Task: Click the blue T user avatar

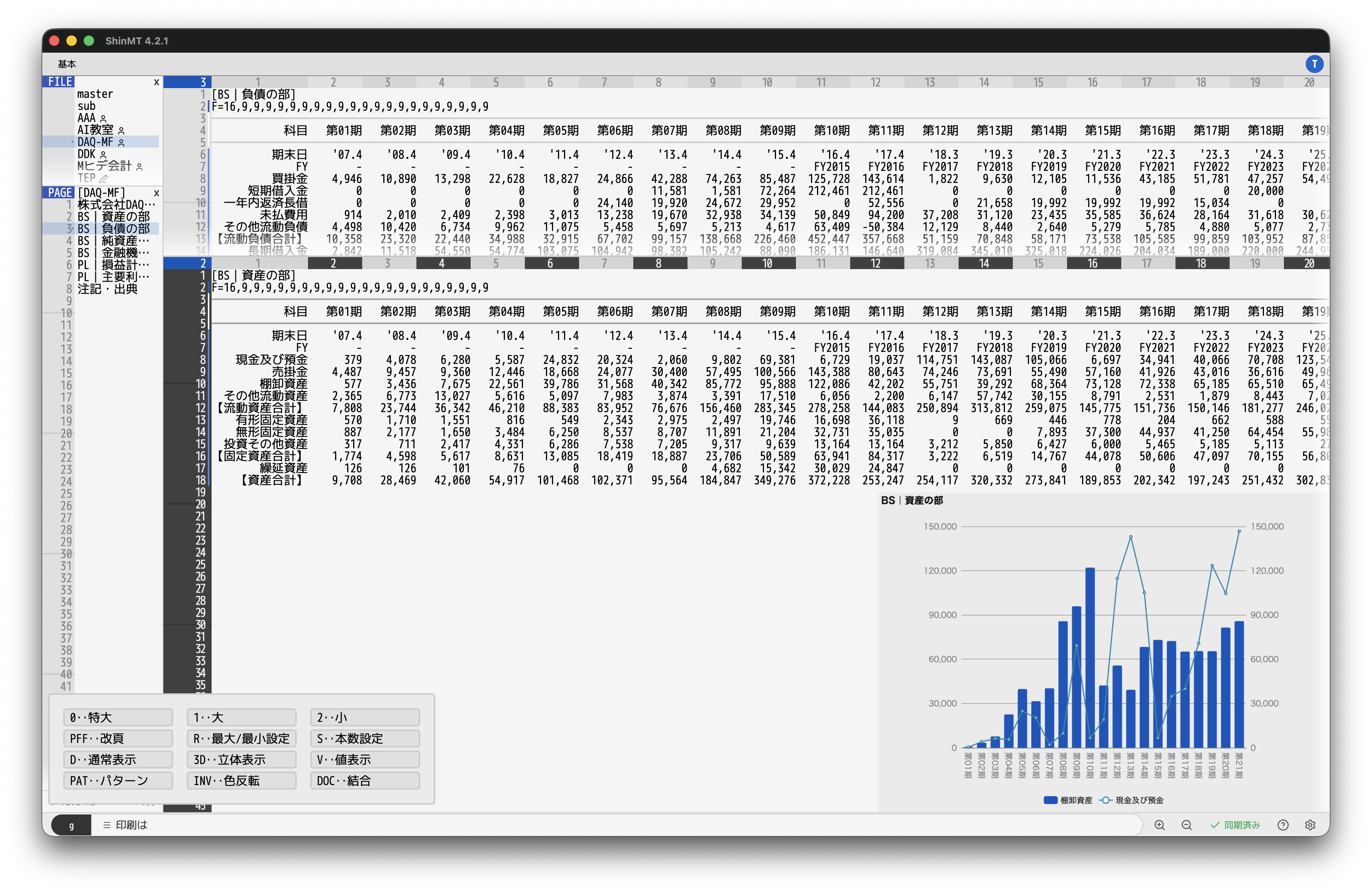Action: tap(1314, 64)
